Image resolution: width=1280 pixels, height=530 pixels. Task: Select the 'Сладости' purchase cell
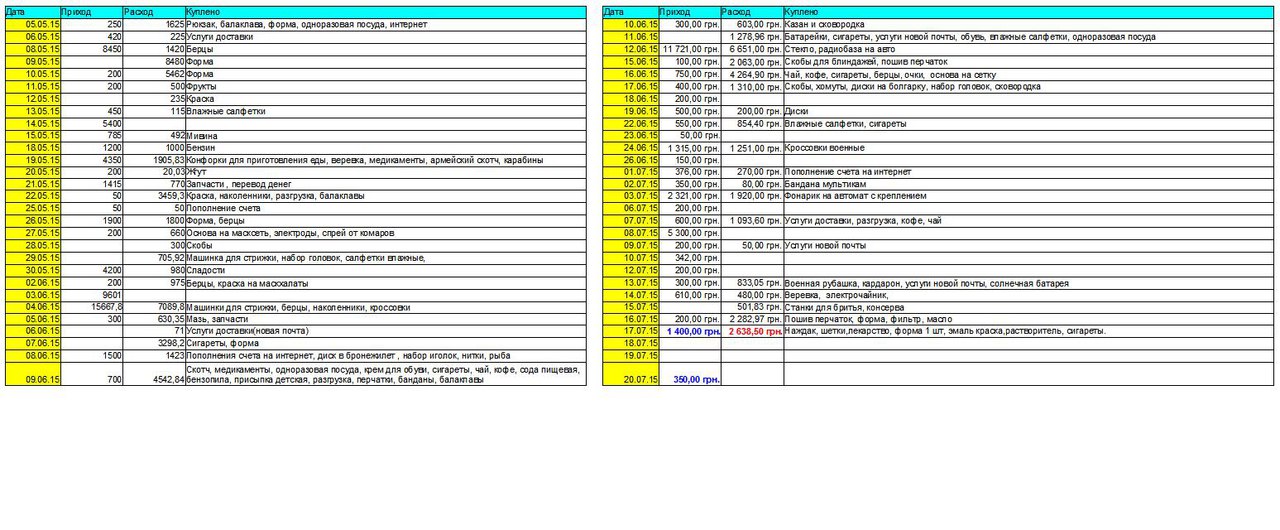205,269
